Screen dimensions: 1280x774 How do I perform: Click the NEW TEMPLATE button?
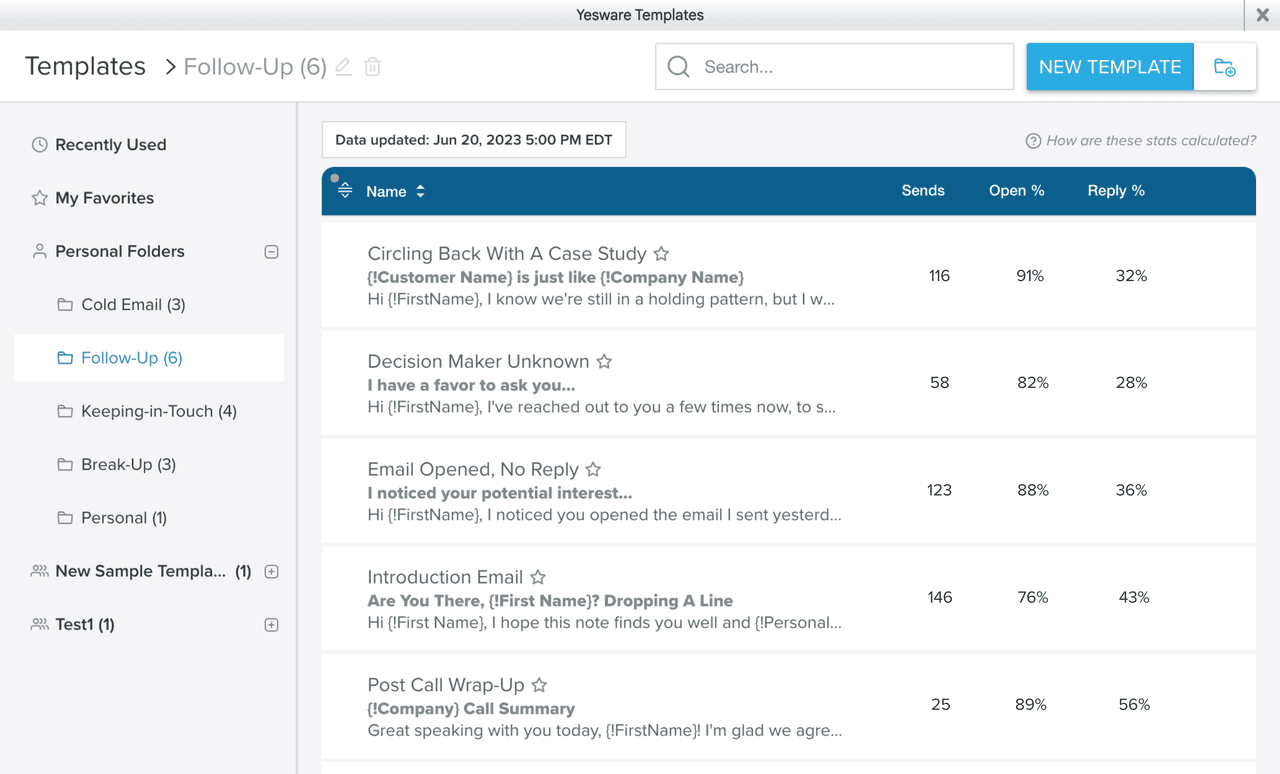[x=1109, y=66]
